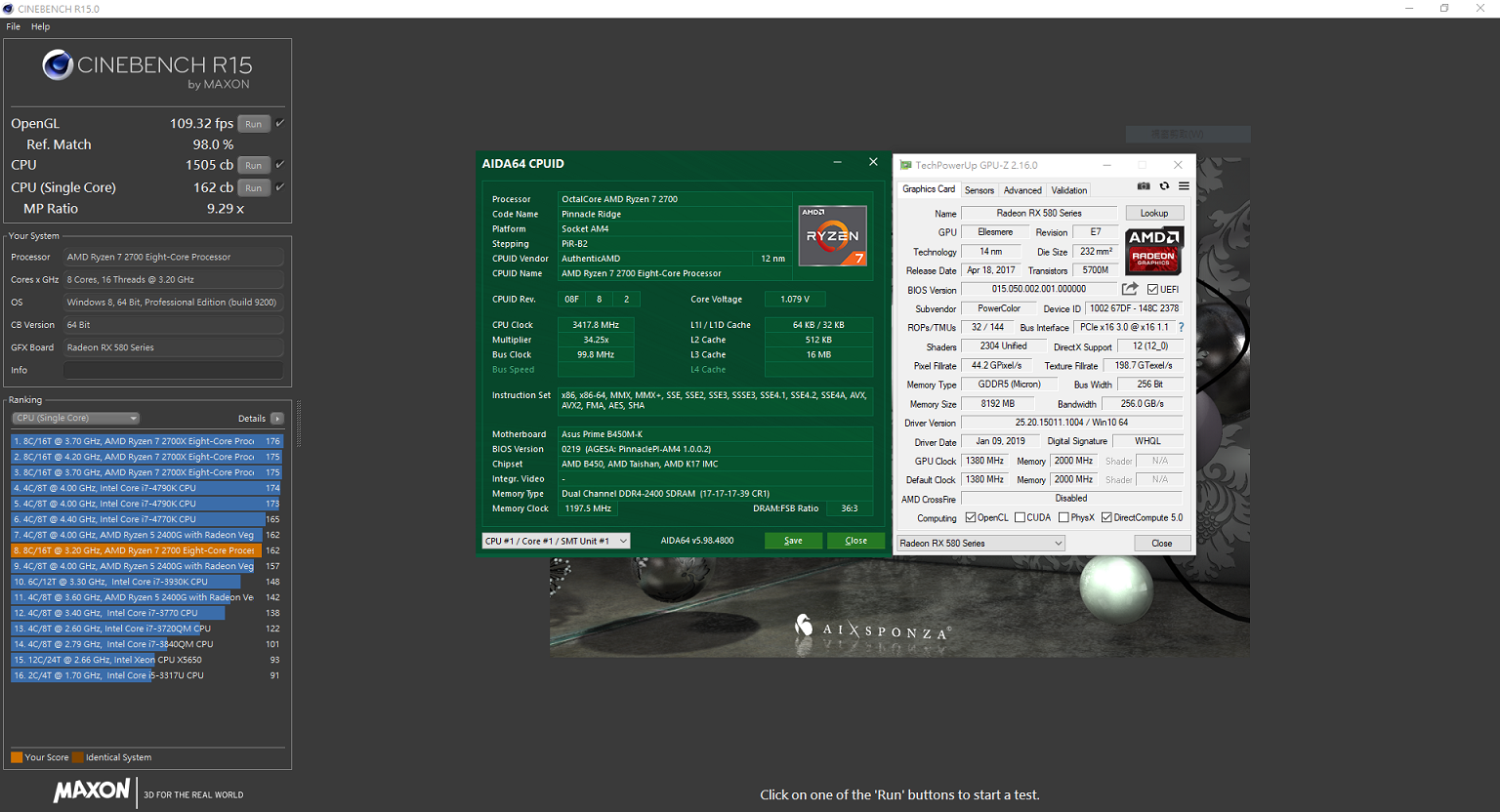
Task: Click the MAXON logo at bottom left
Action: tap(92, 791)
